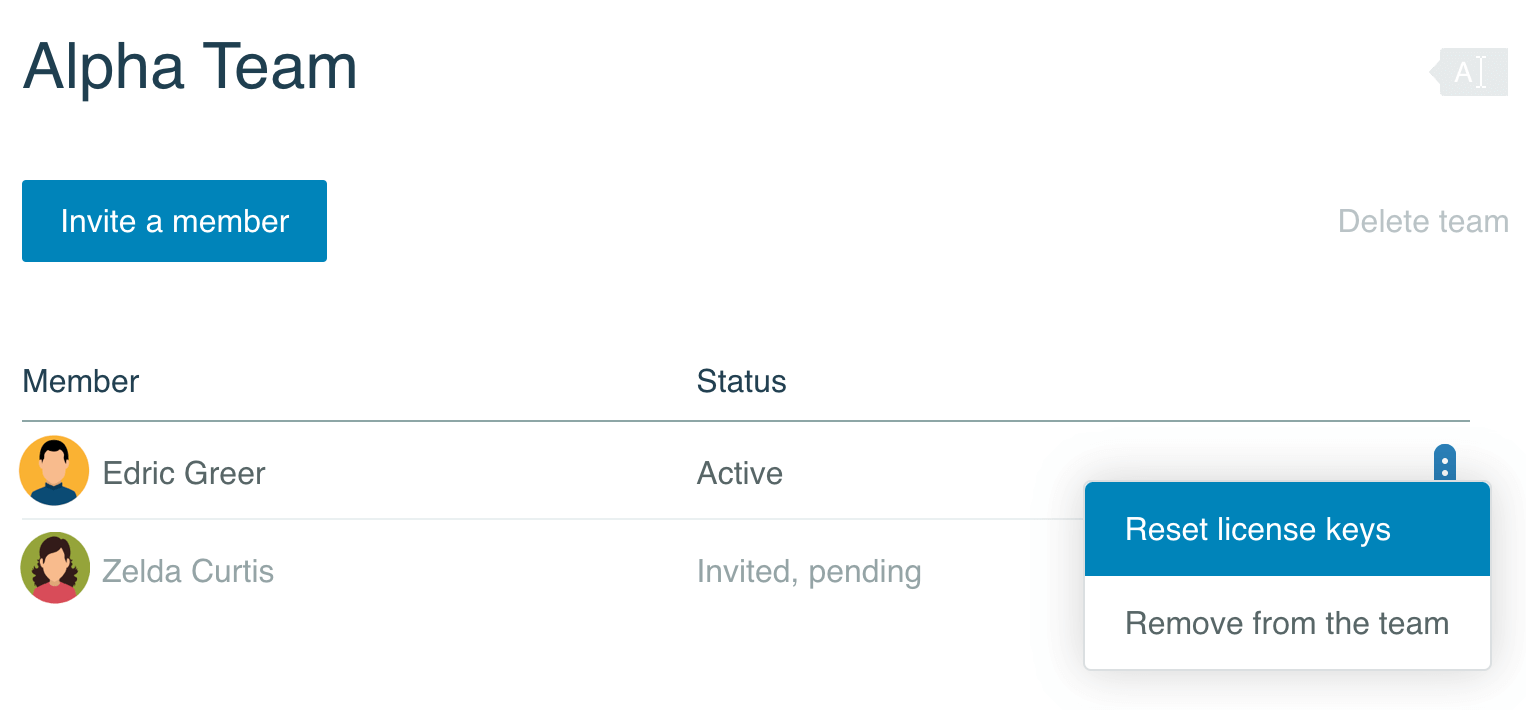Click the letter A in the rename tag
1534x710 pixels.
(x=1463, y=73)
